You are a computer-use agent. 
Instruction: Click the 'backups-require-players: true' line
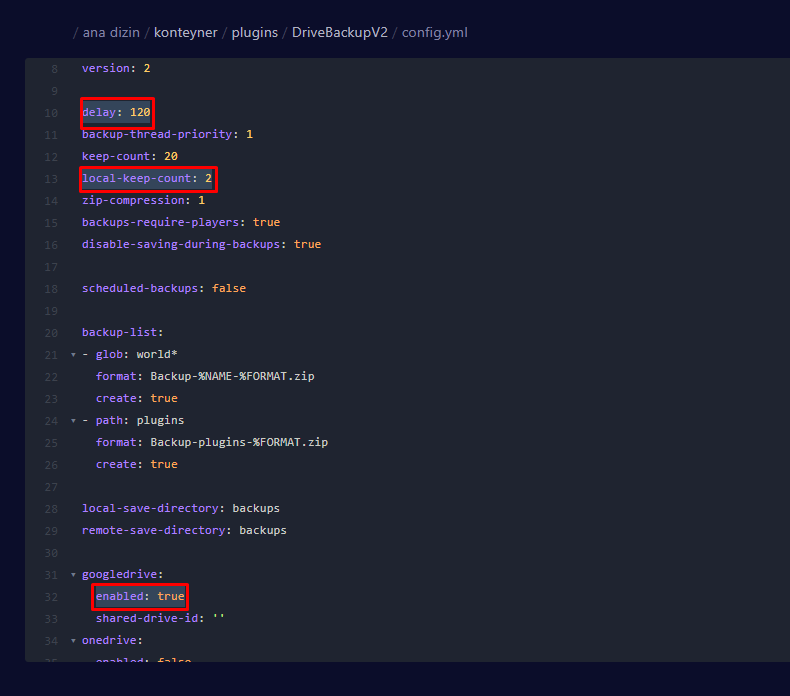[x=181, y=222]
